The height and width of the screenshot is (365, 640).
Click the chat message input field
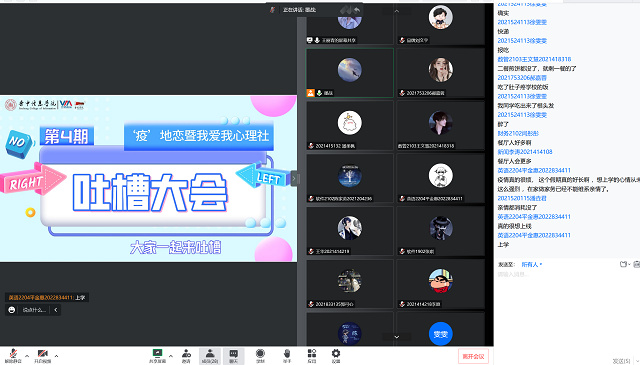[567, 310]
